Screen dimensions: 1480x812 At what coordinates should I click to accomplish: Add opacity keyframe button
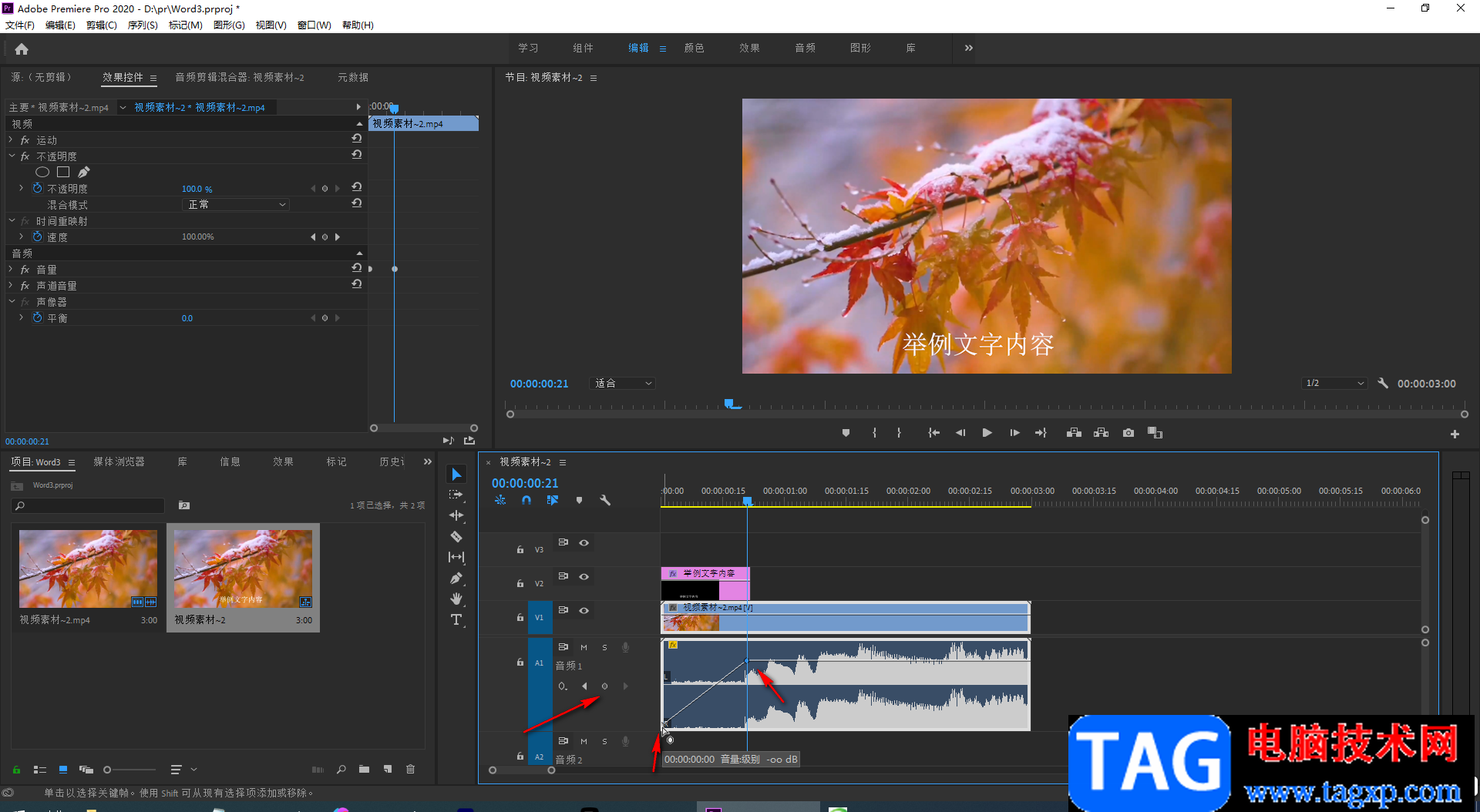click(325, 189)
